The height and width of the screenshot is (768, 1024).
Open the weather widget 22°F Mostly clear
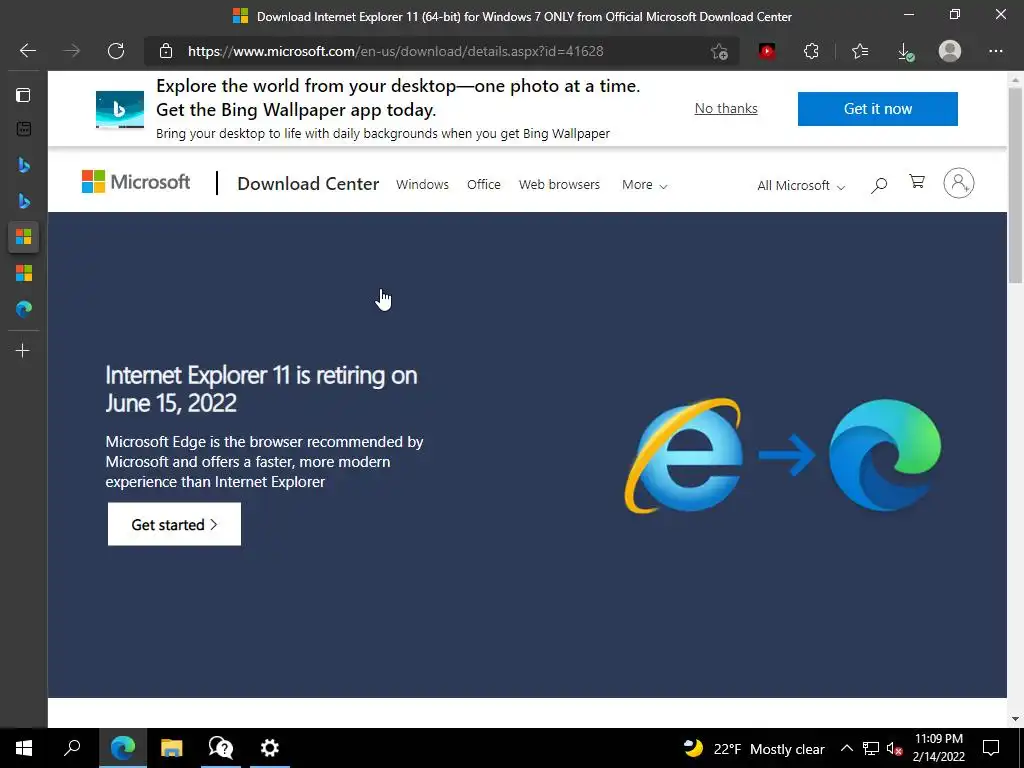point(754,748)
